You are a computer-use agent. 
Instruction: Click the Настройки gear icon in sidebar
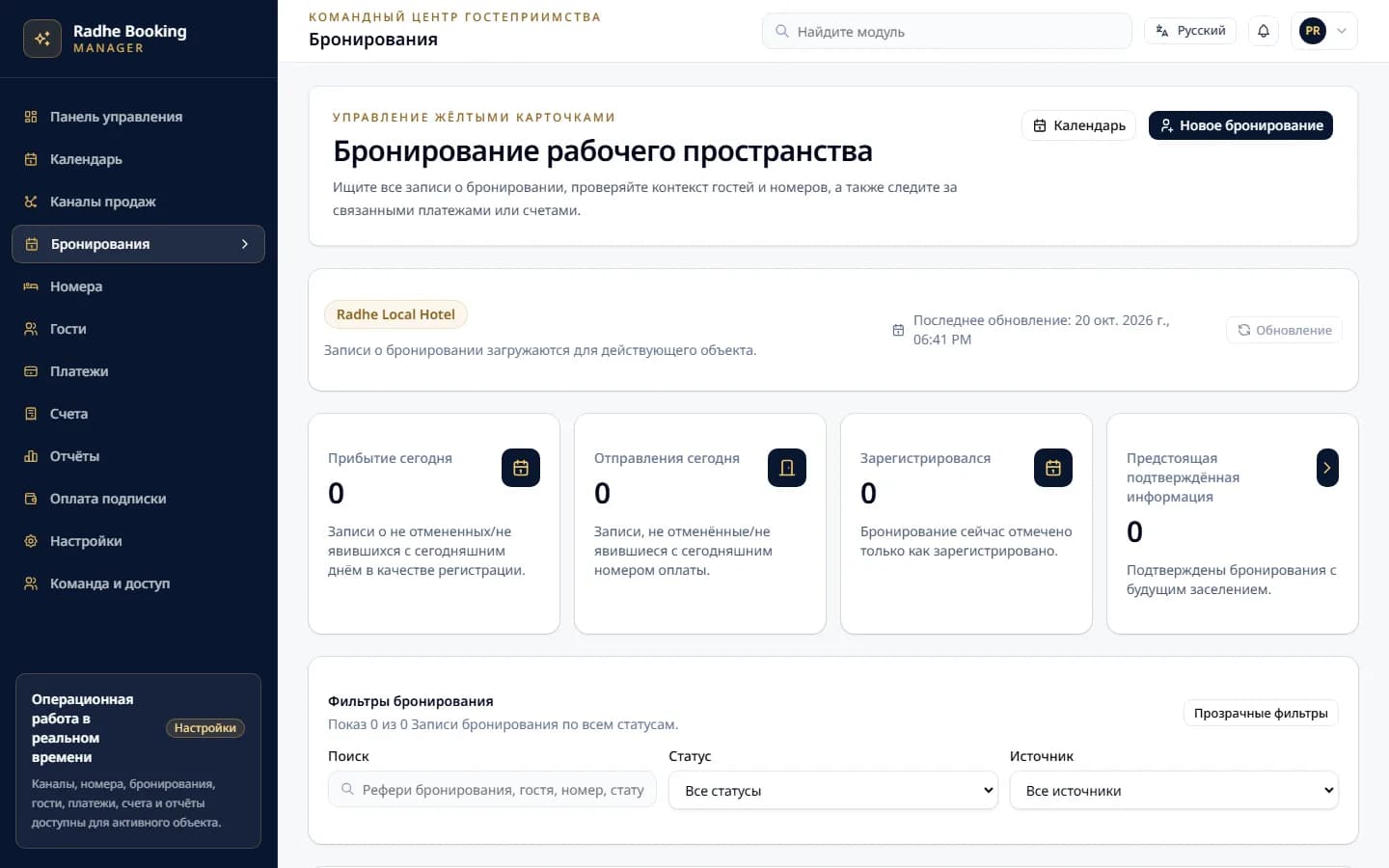tap(31, 541)
